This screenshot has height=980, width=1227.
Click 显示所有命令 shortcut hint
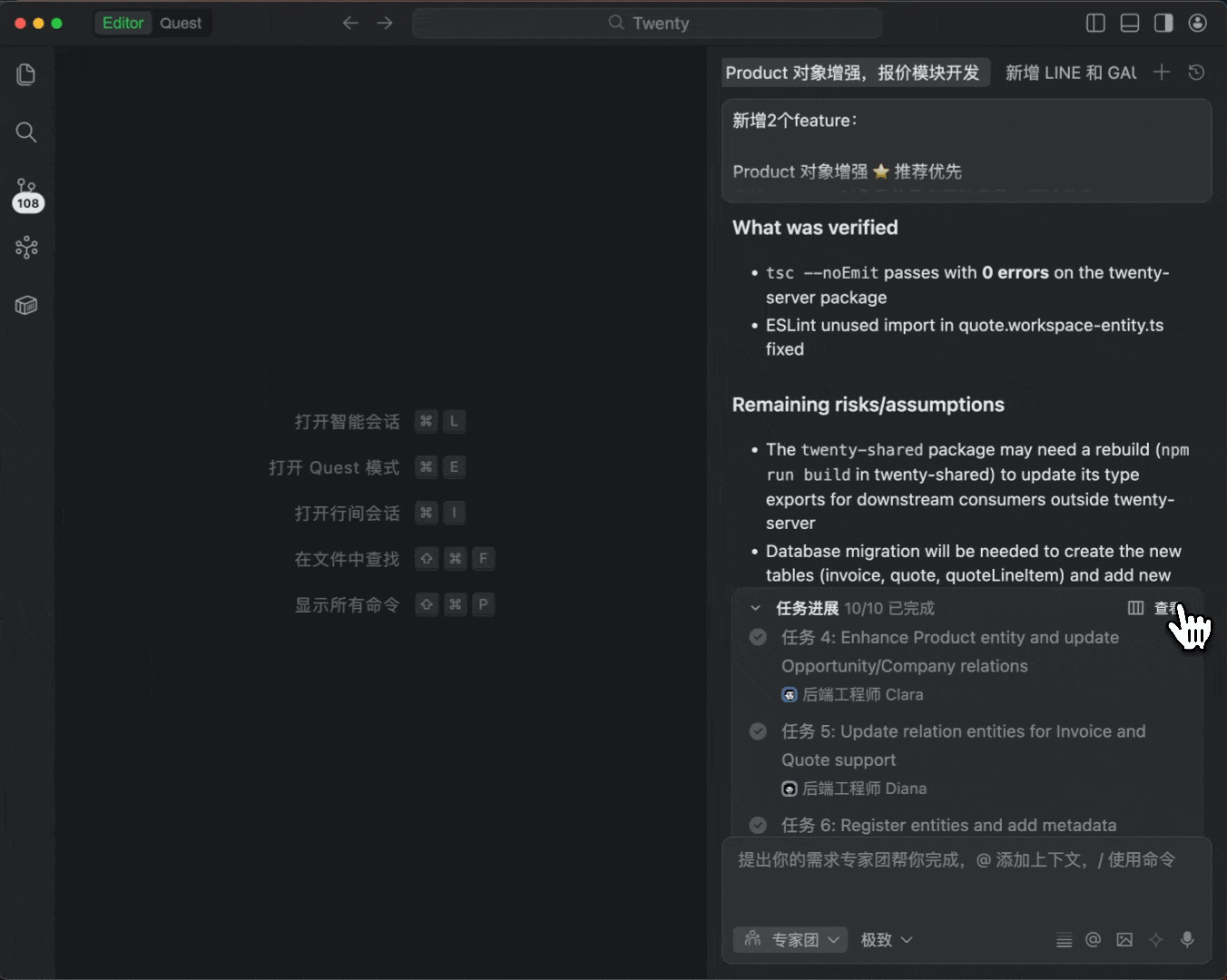click(x=348, y=604)
